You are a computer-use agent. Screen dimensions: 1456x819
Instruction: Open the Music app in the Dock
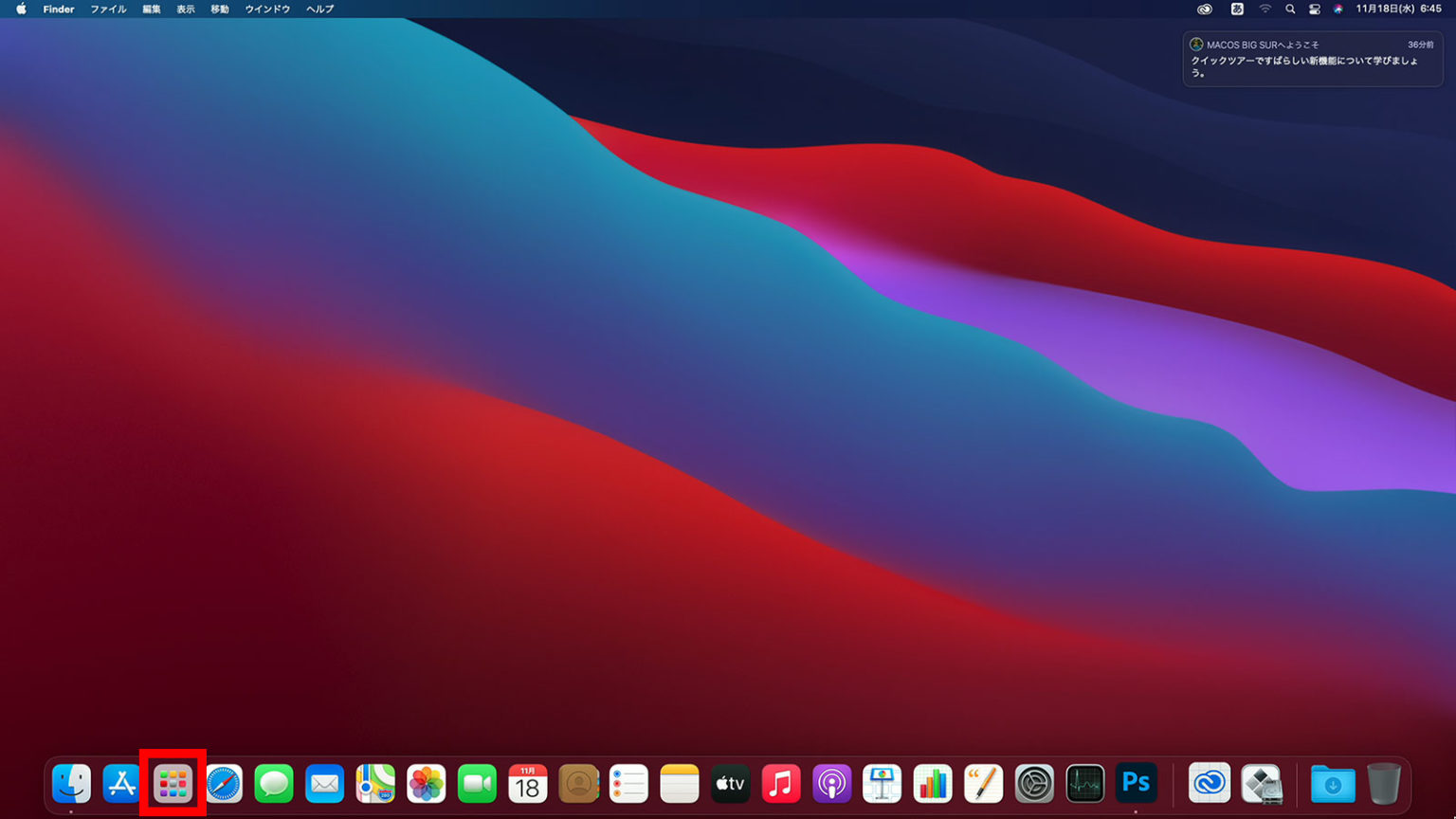781,784
